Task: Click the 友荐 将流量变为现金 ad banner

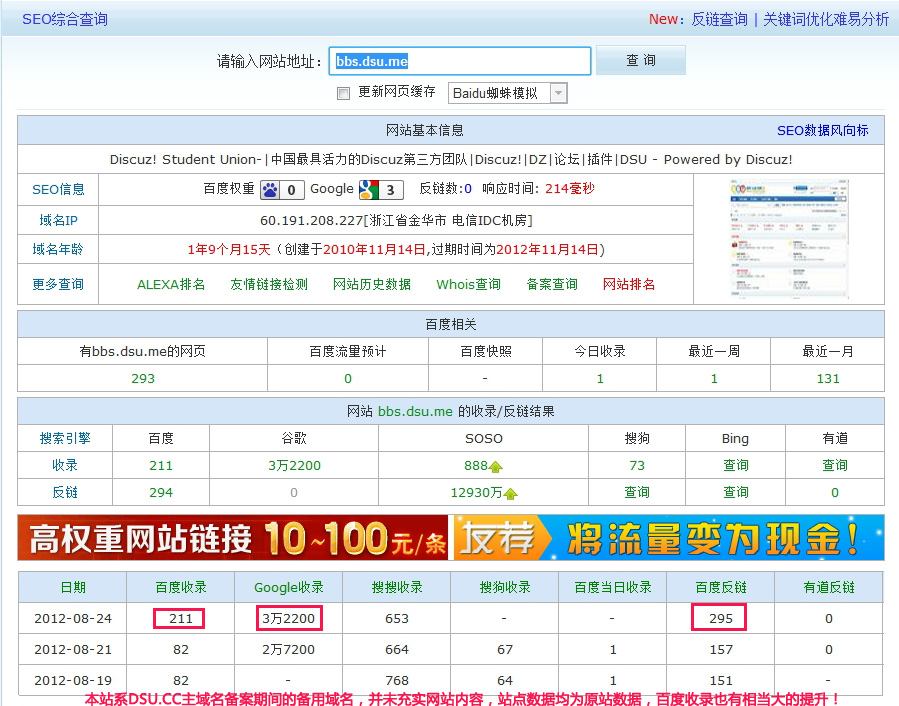Action: (x=669, y=537)
